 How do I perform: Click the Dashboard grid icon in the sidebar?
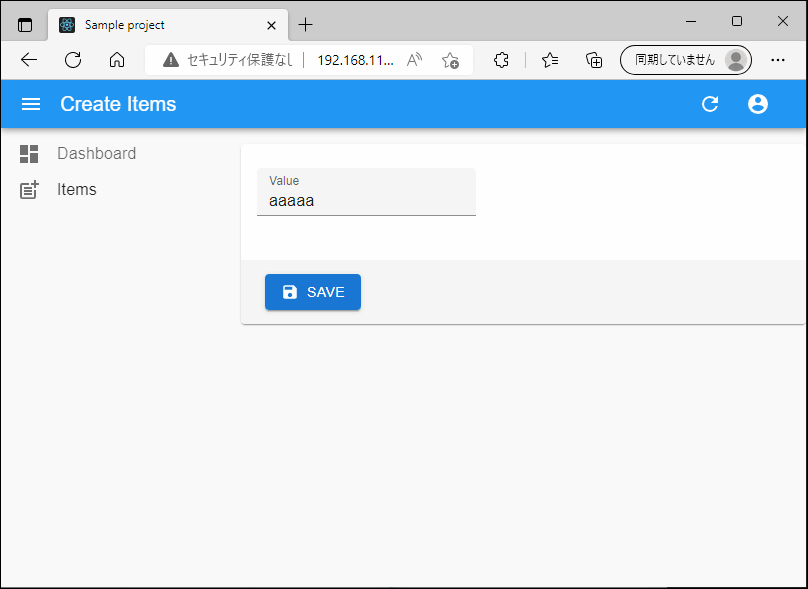click(29, 154)
